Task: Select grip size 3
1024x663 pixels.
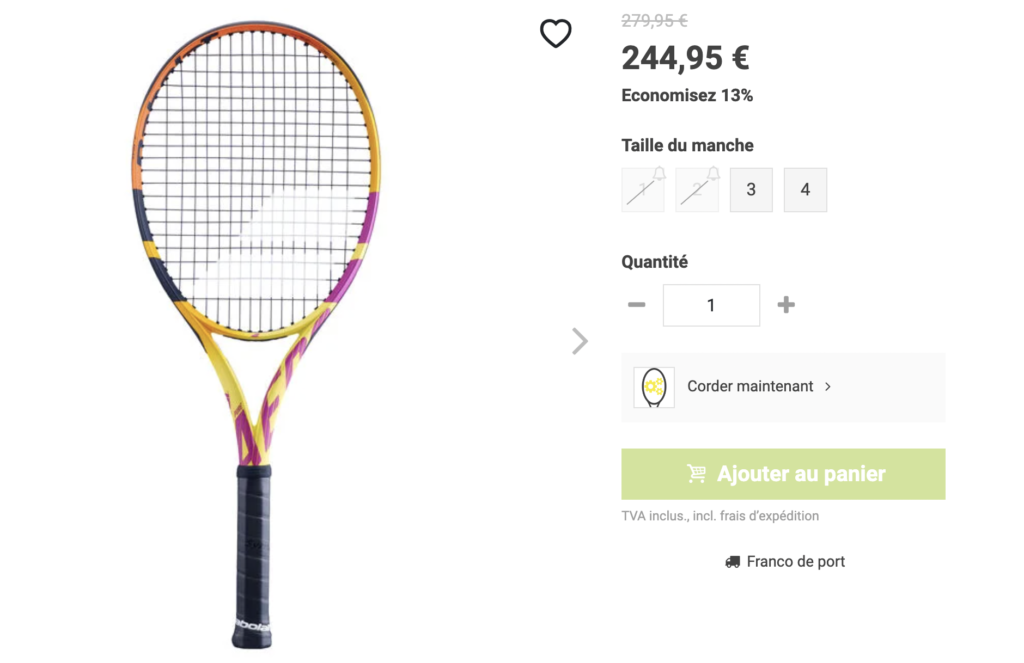Action: pos(751,190)
